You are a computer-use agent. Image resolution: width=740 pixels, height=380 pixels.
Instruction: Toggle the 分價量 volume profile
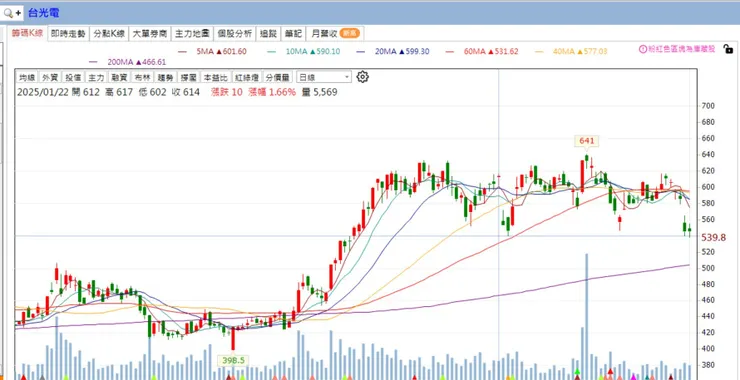tap(278, 77)
